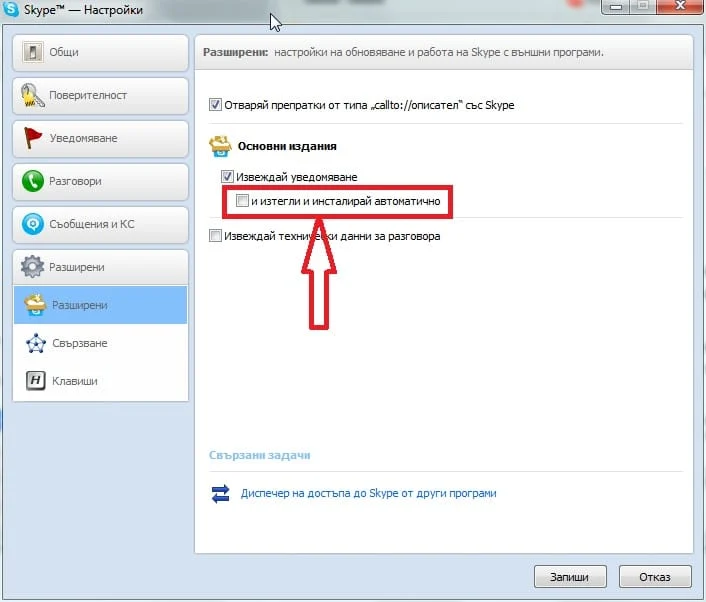Switch to Уведомяване settings tab
This screenshot has height=602, width=706.
coord(100,138)
